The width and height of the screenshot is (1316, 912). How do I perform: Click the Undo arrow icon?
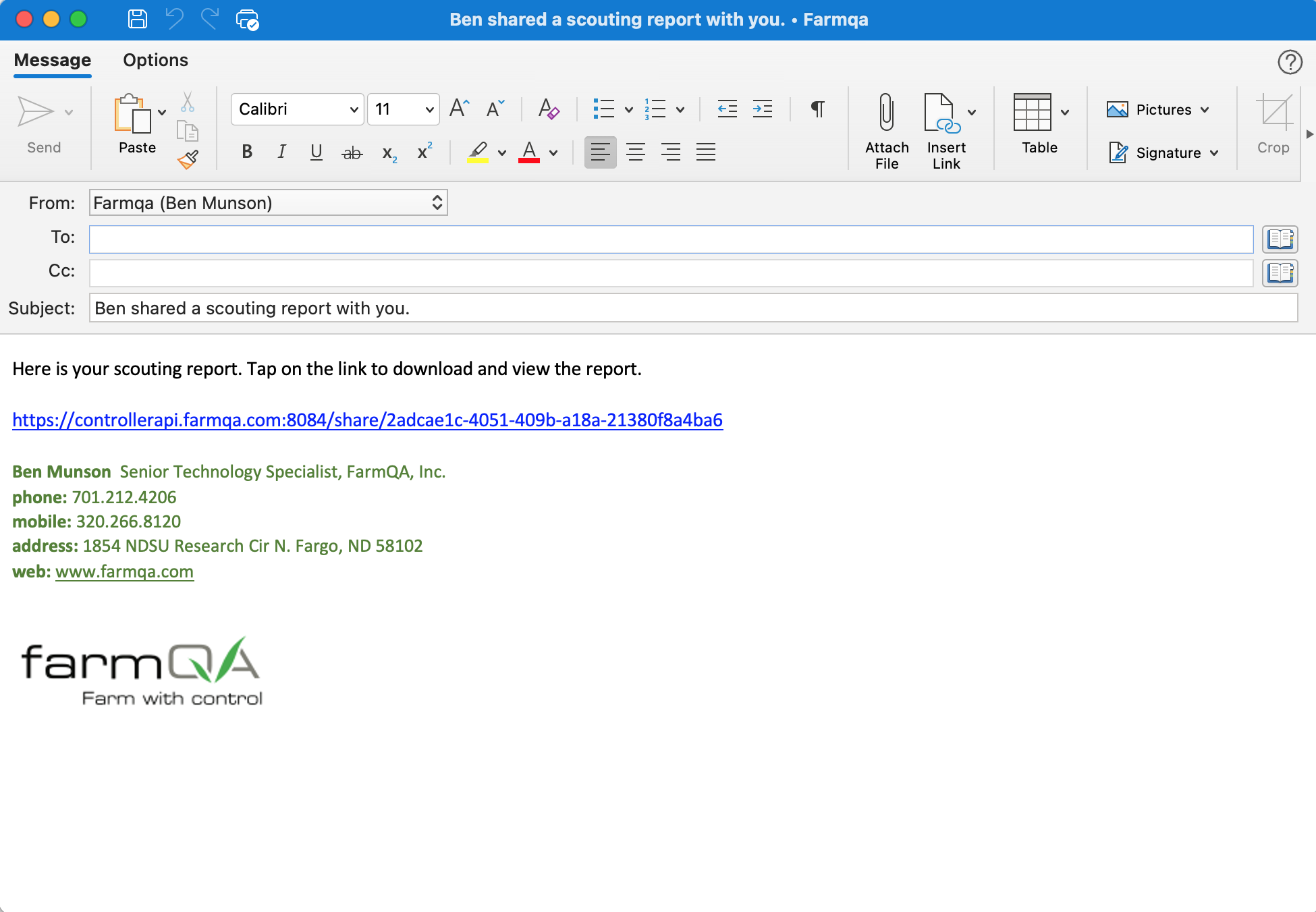click(x=174, y=19)
